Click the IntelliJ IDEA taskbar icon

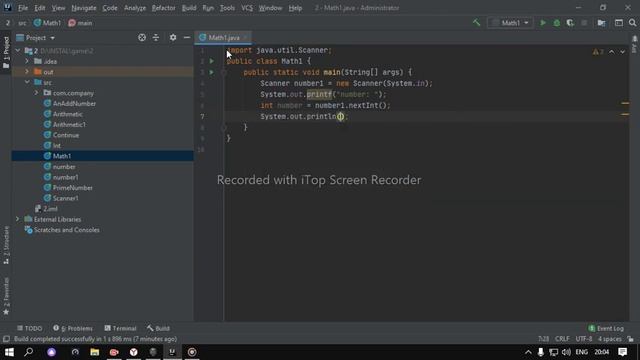point(172,352)
